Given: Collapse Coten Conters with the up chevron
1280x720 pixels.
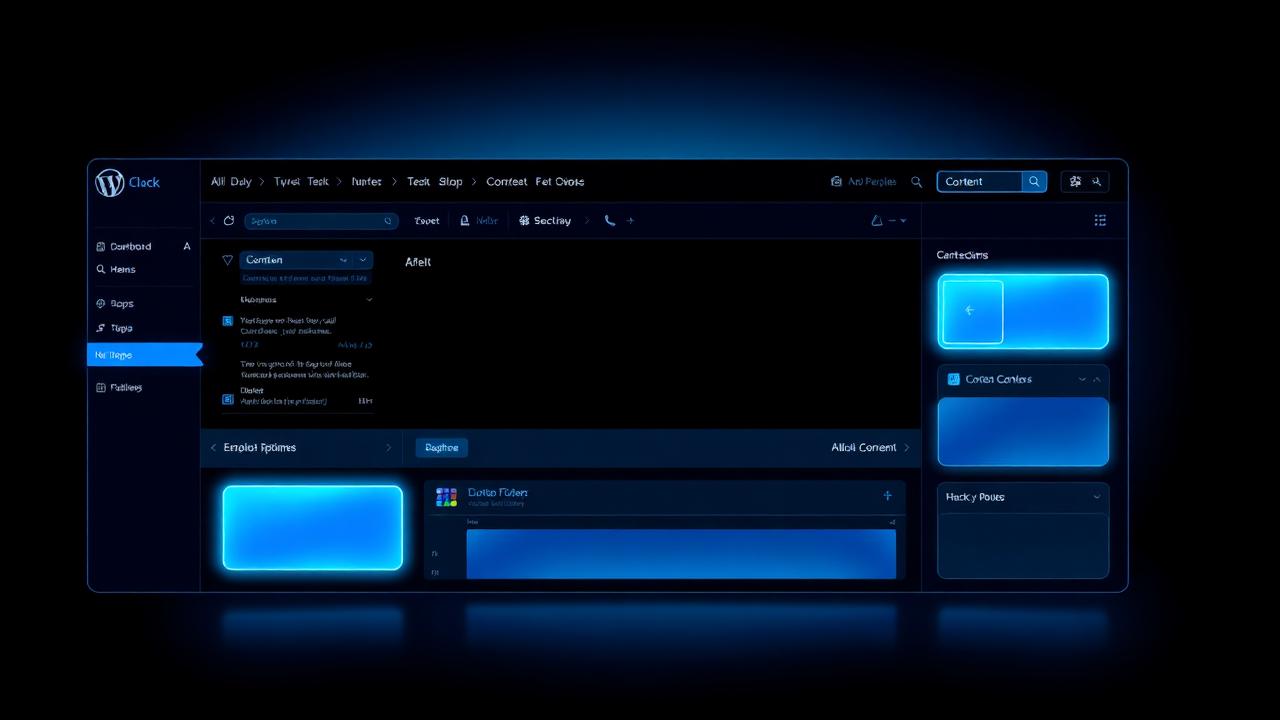Looking at the screenshot, I should coord(1097,379).
